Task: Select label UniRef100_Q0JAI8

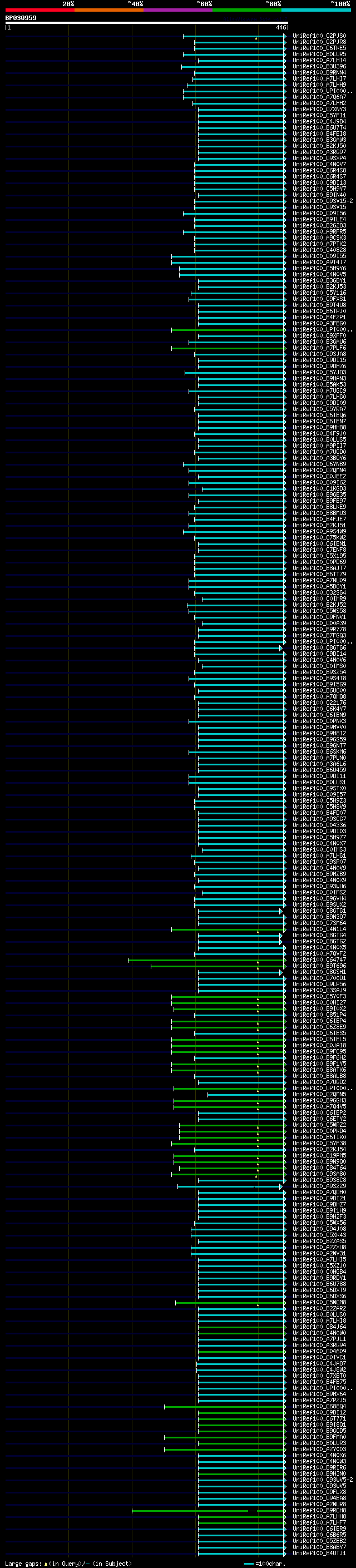Action: 319,1046
